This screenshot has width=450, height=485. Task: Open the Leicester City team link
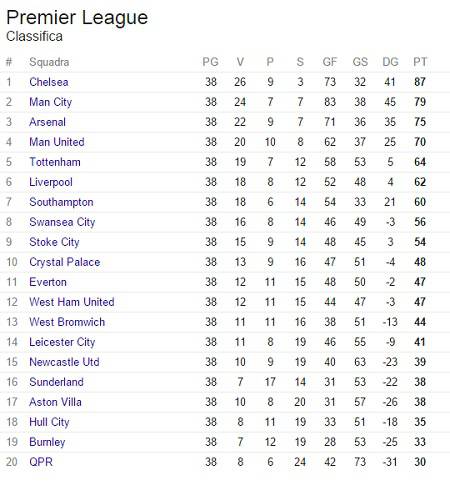(x=62, y=342)
